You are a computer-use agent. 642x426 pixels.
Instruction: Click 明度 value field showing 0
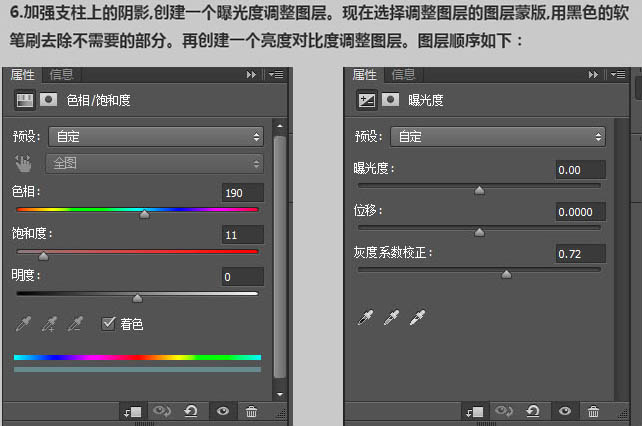click(242, 277)
